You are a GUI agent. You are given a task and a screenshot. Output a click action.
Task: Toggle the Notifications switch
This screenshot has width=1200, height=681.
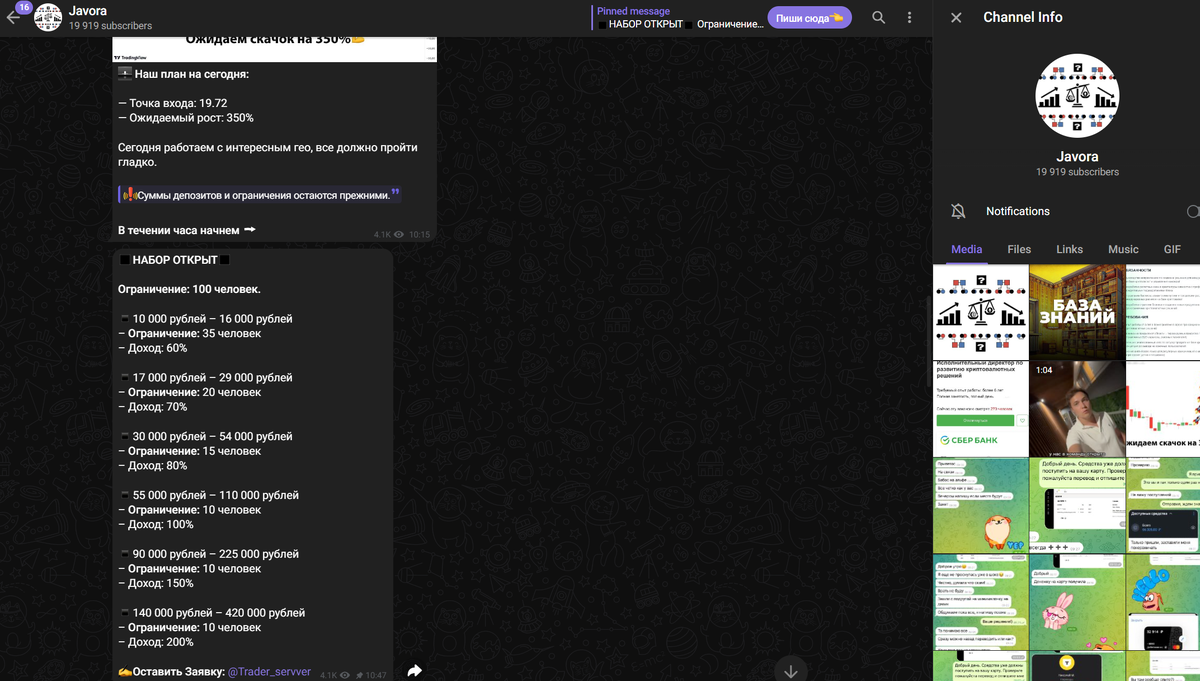click(1192, 211)
